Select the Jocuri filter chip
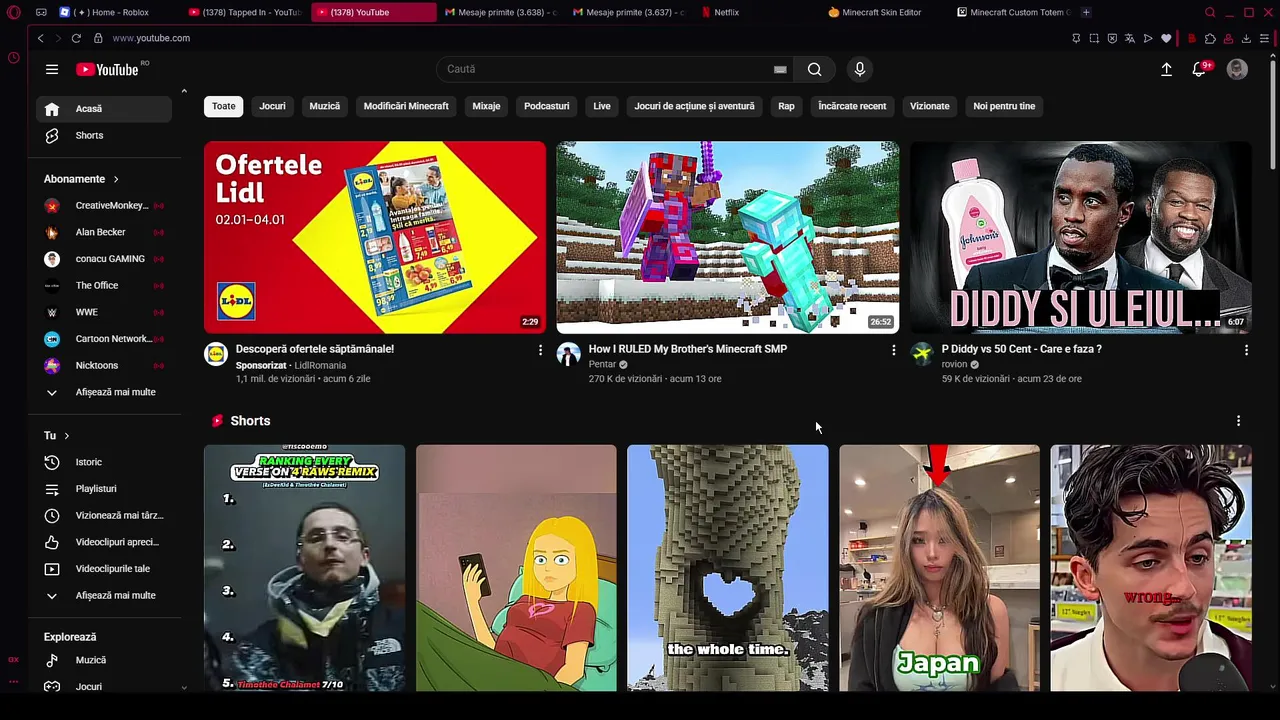 tap(272, 106)
